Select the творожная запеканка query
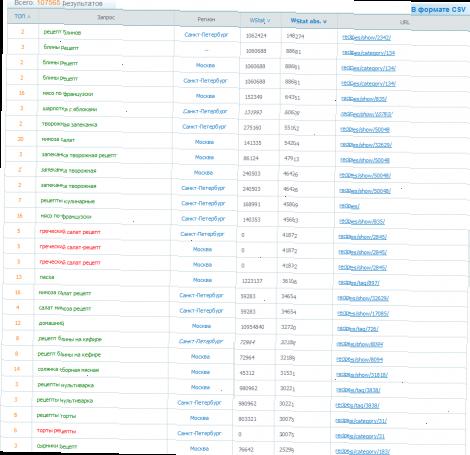470x455 pixels. click(x=69, y=124)
